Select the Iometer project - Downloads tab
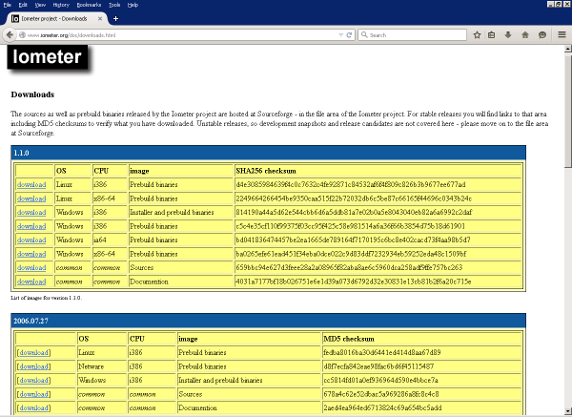This screenshot has height=417, width=572. click(55, 19)
